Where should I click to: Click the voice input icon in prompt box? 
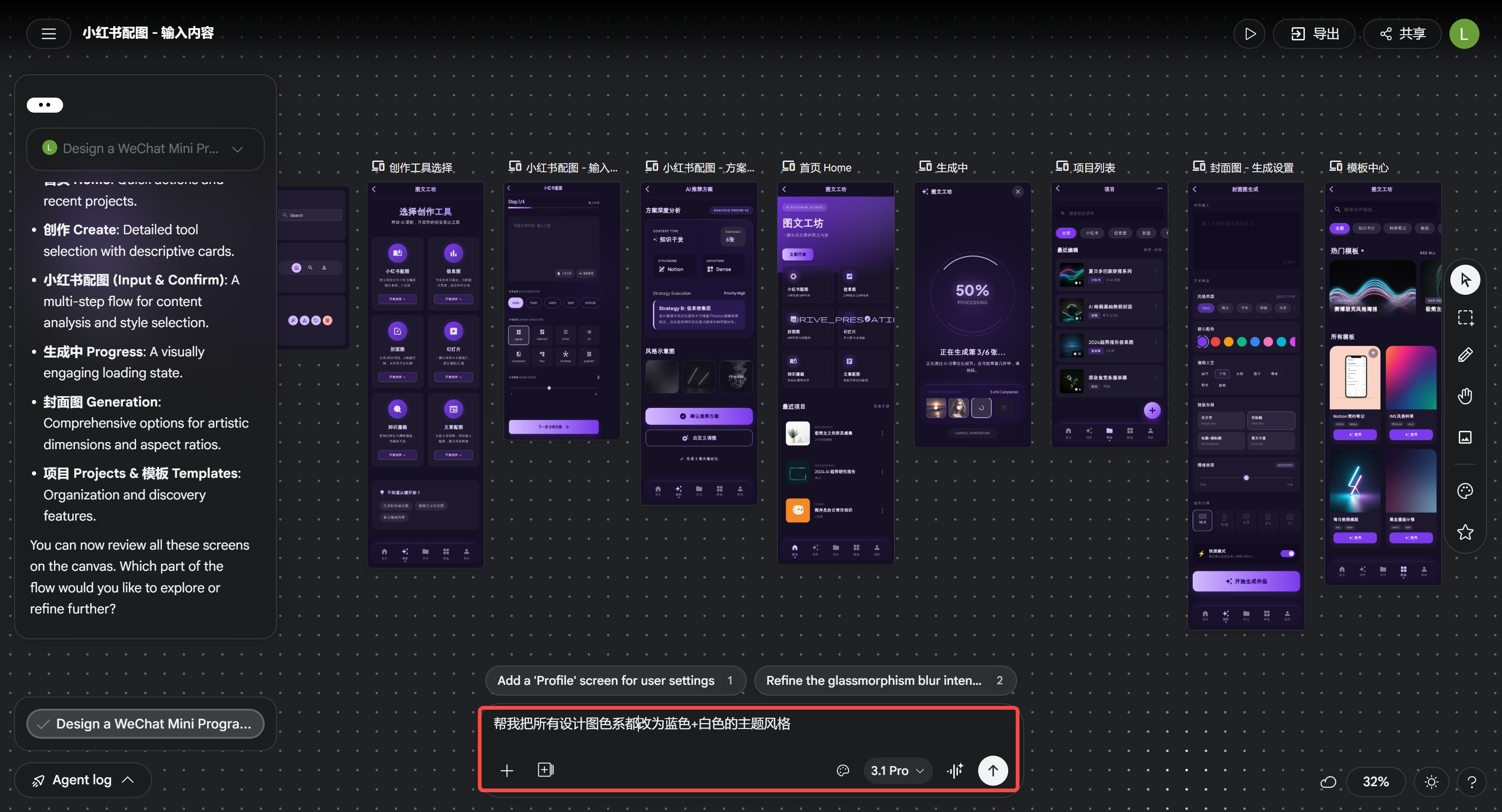pyautogui.click(x=955, y=770)
